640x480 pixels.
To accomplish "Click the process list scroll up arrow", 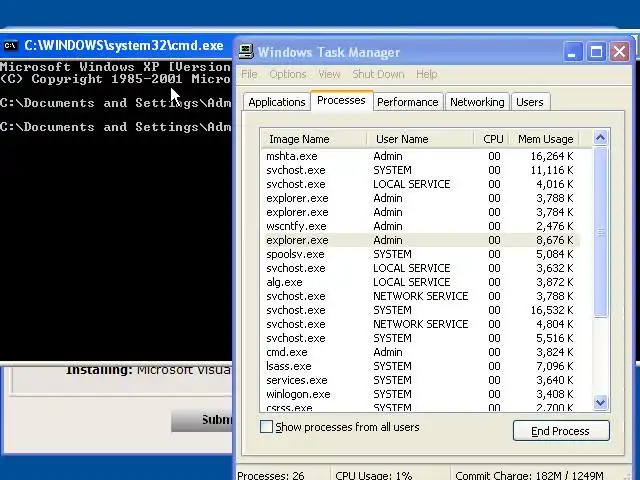I will click(x=600, y=138).
